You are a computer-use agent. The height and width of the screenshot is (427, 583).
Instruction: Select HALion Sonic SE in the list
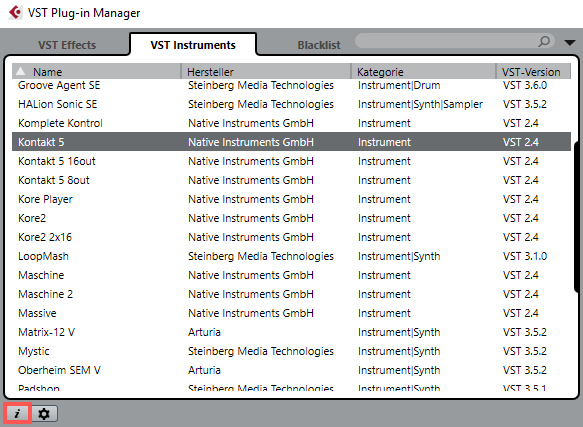291,104
